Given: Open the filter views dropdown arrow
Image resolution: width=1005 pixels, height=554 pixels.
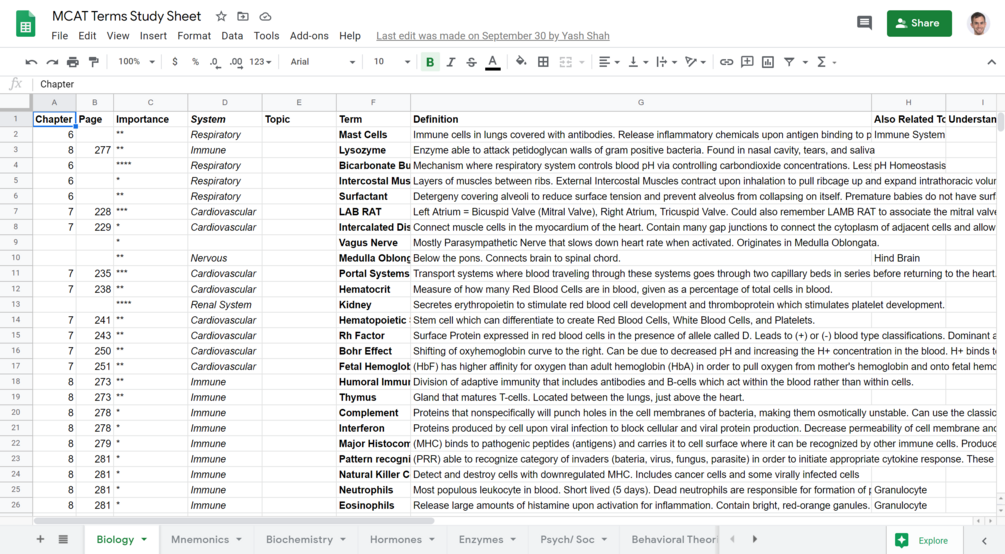Looking at the screenshot, I should (805, 62).
